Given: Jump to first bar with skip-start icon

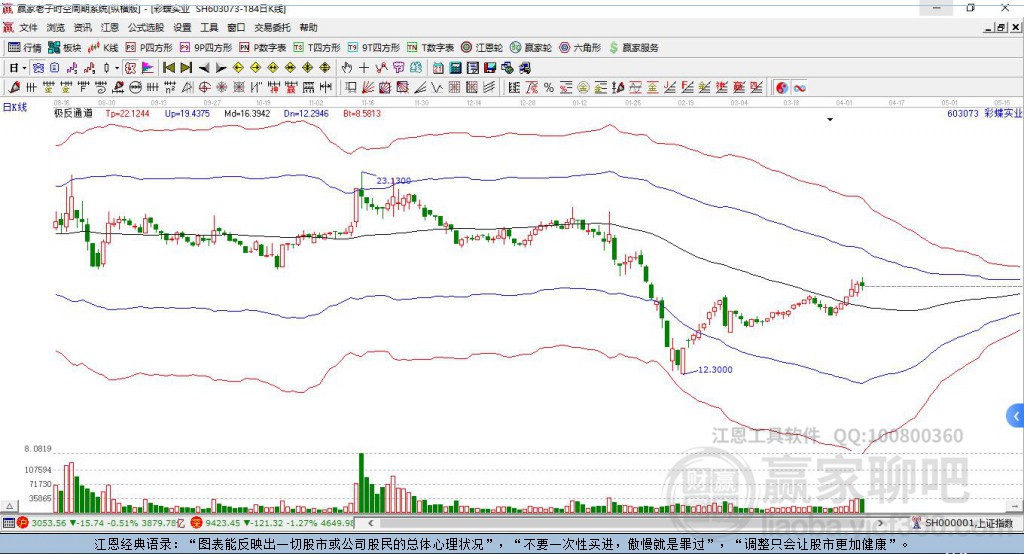Looking at the screenshot, I should pos(168,68).
